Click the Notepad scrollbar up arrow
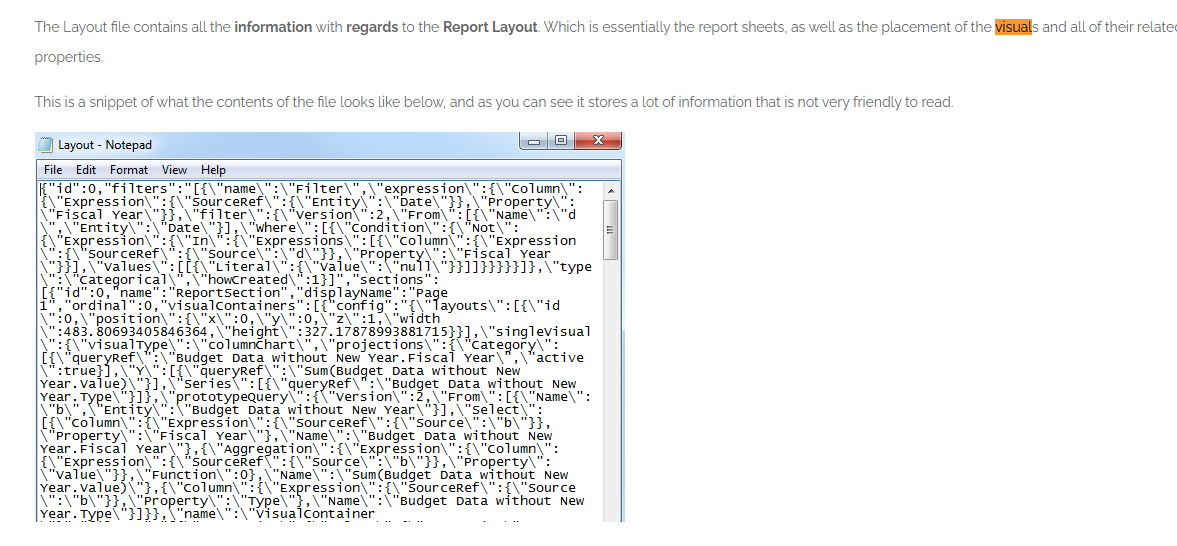1177x546 pixels. pyautogui.click(x=610, y=190)
